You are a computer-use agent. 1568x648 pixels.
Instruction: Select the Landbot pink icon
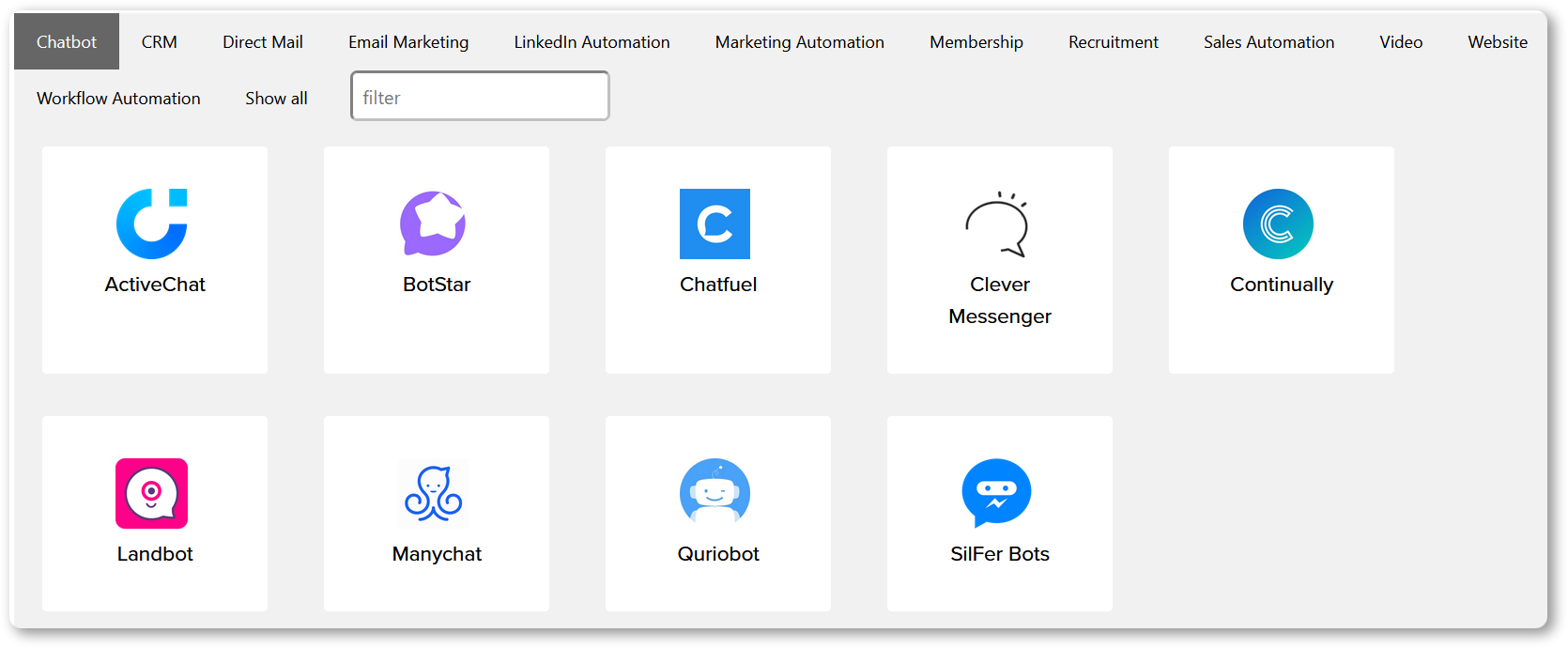152,493
